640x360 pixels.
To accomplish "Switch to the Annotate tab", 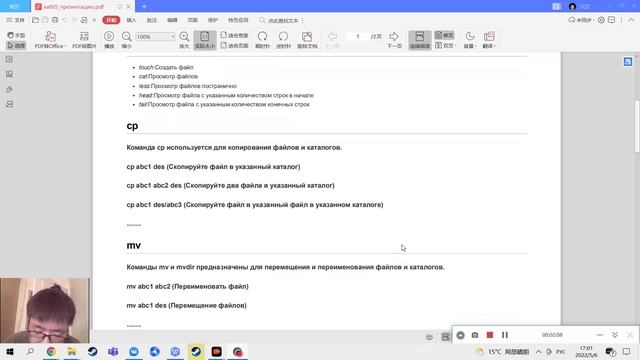I will click(152, 20).
